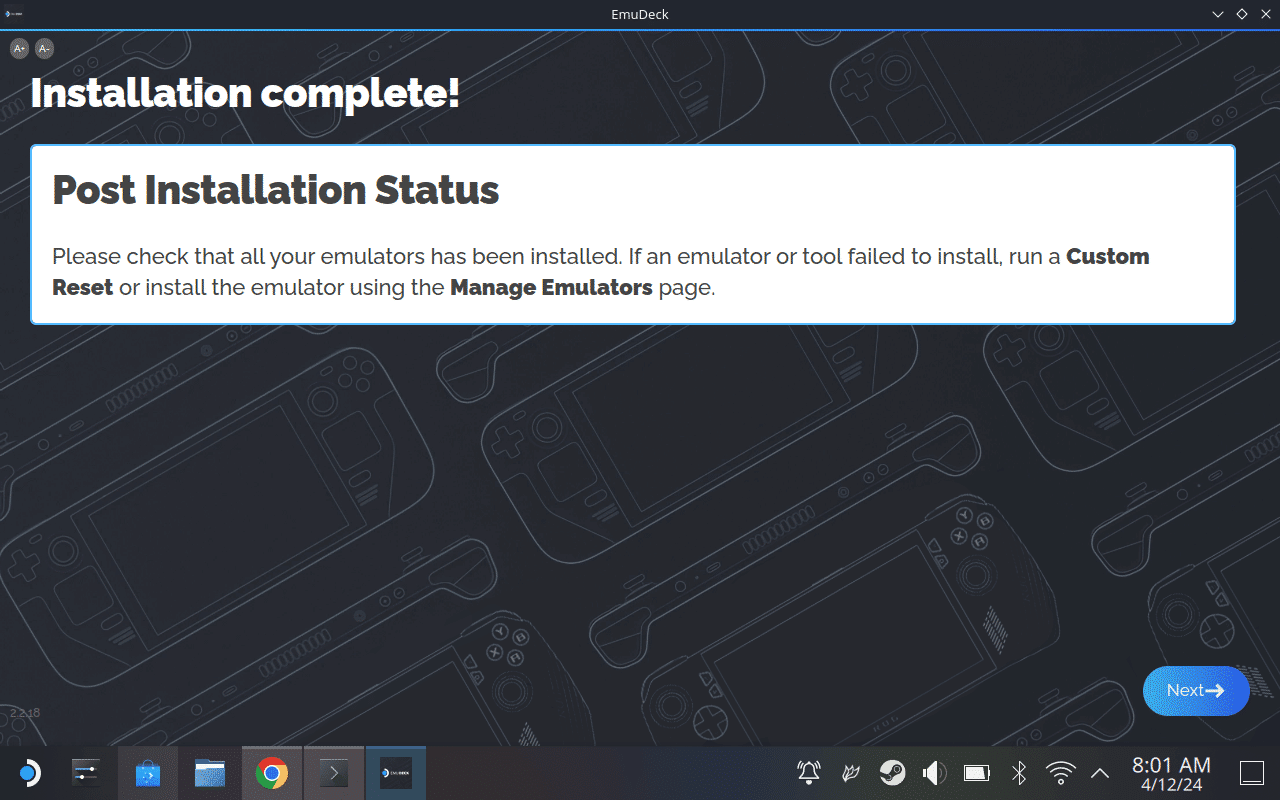Open Dolphin file manager in taskbar
The width and height of the screenshot is (1280, 800).
[x=210, y=773]
